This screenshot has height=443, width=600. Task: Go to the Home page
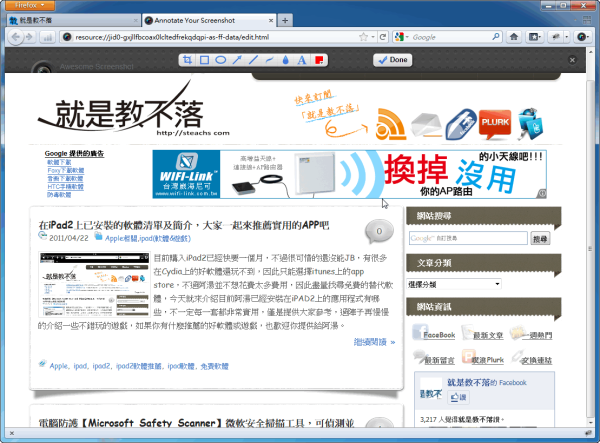point(514,37)
